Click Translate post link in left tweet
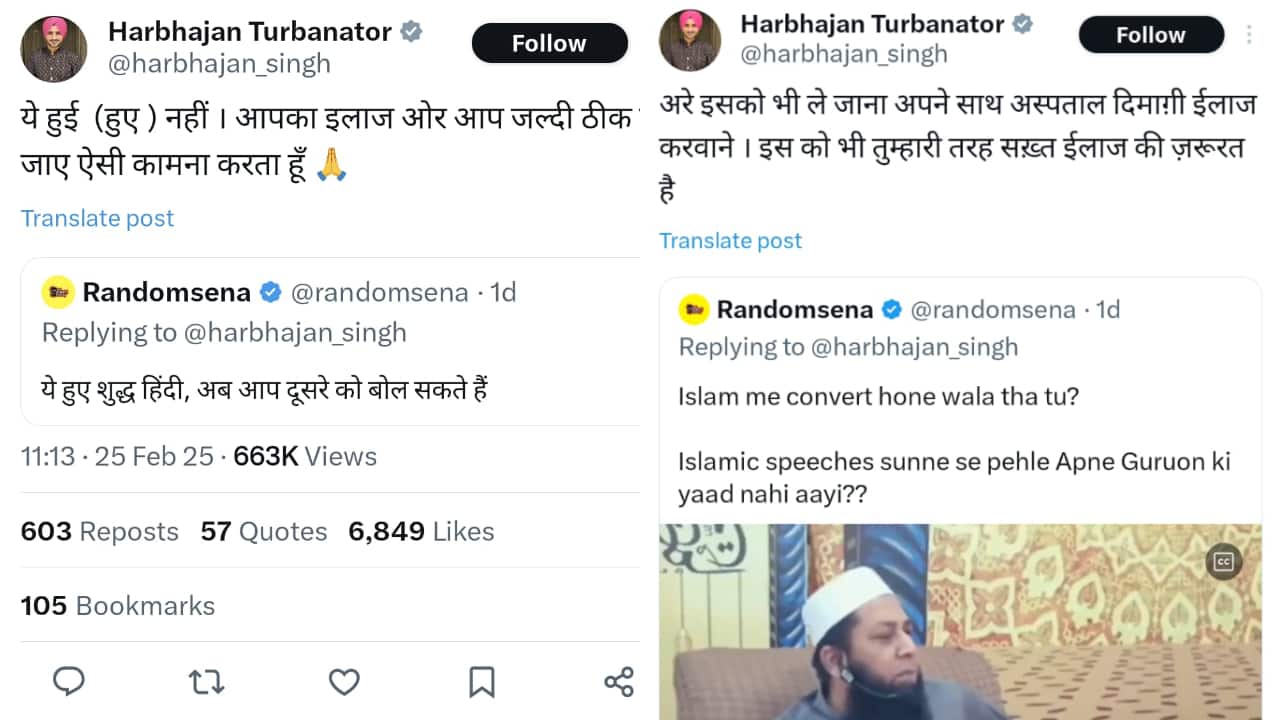The width and height of the screenshot is (1280, 720). [x=97, y=218]
